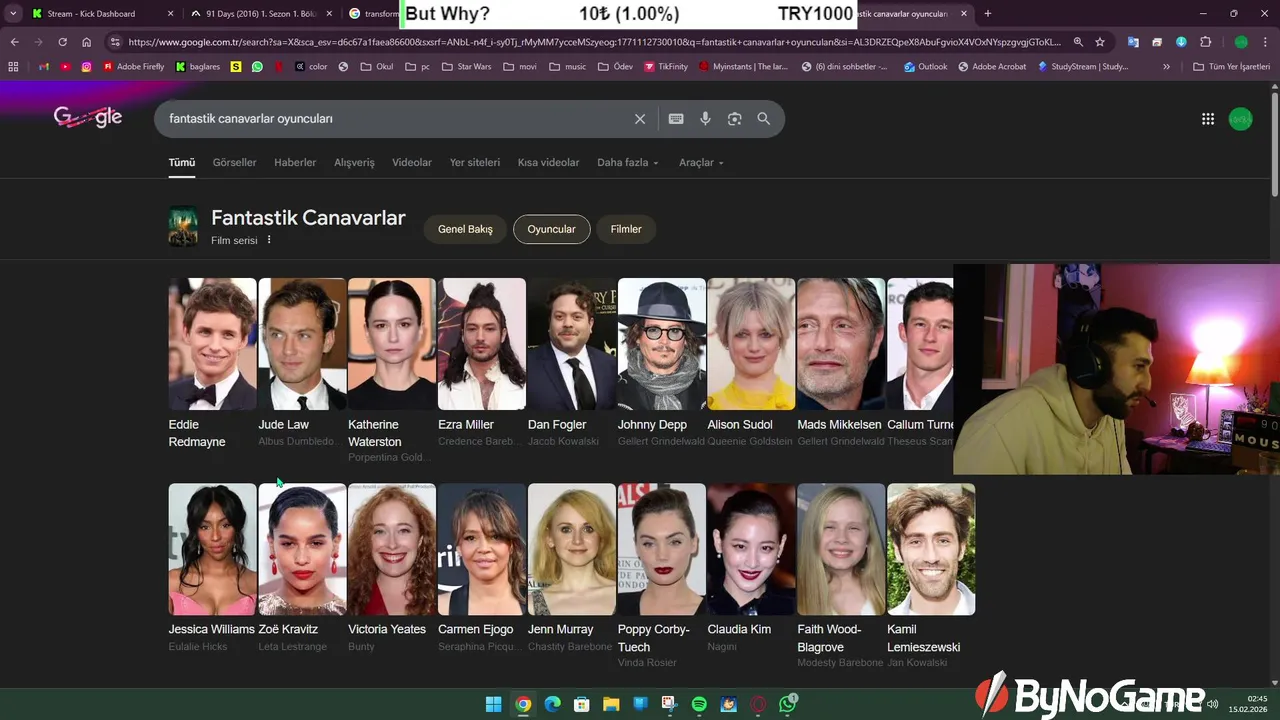Open the browser home page icon
The width and height of the screenshot is (1280, 720).
point(86,42)
